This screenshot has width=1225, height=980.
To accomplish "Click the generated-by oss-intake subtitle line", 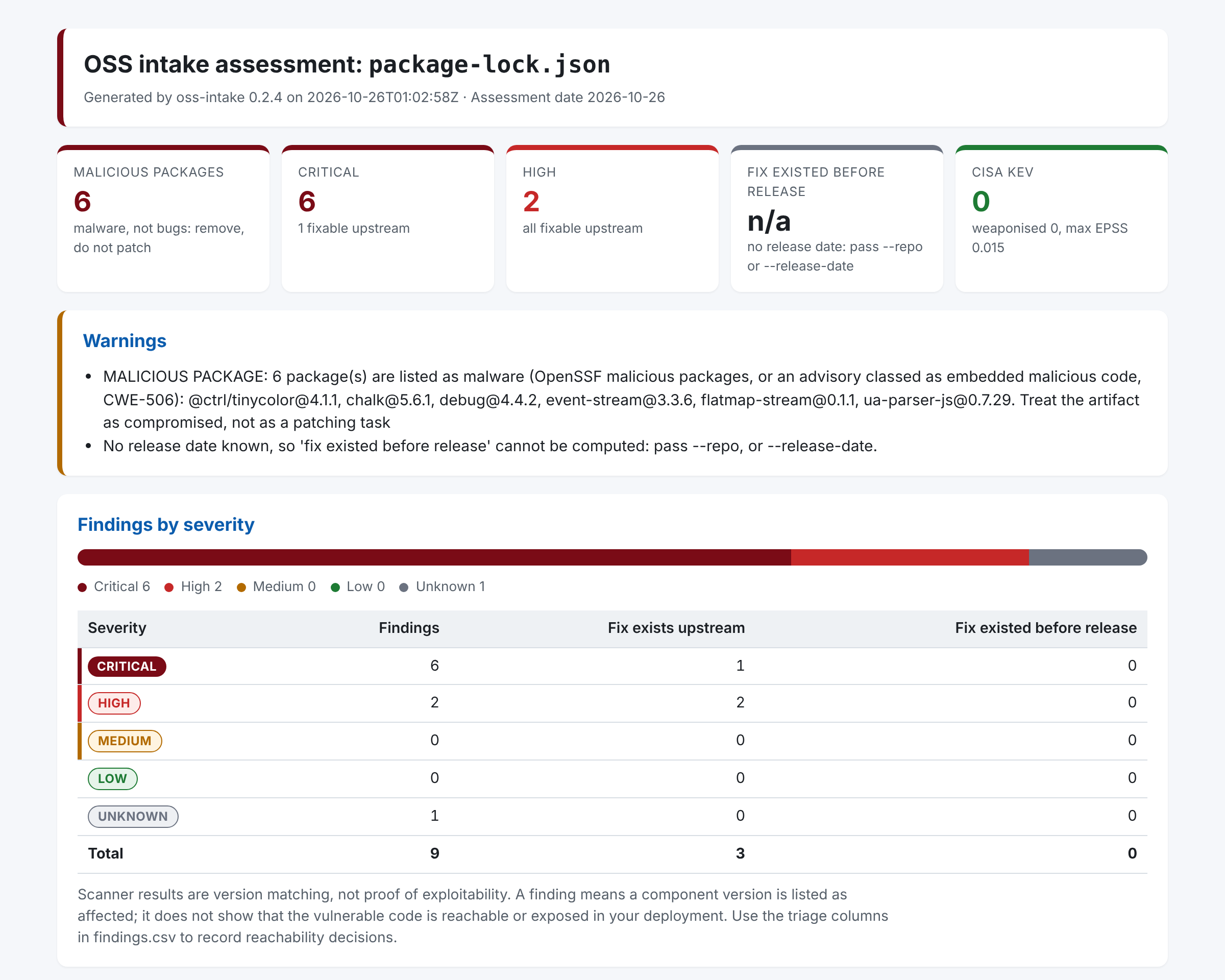I will tap(375, 97).
